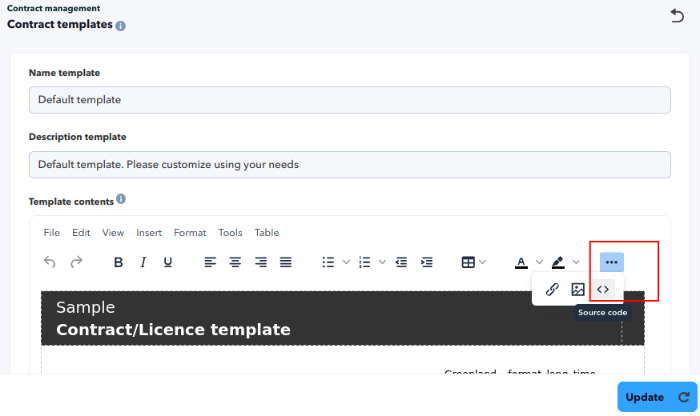Align text right
This screenshot has width=700, height=416.
tap(261, 262)
